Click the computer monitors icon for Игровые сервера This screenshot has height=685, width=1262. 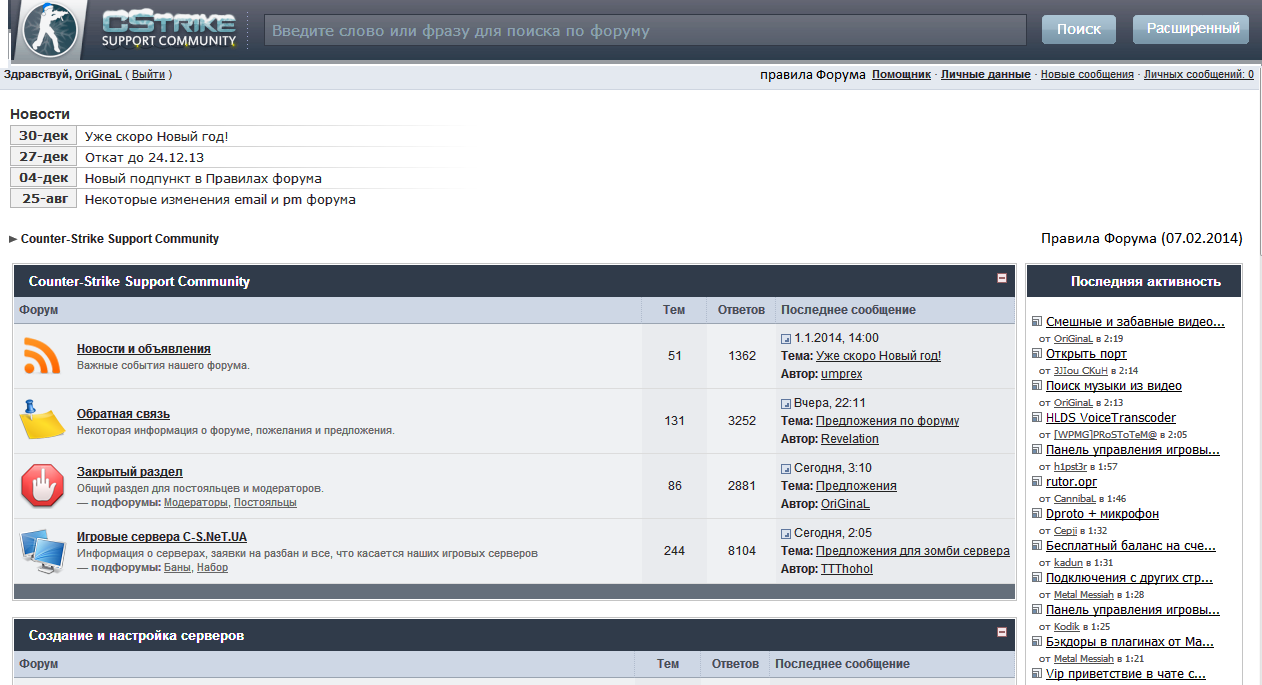click(x=42, y=551)
